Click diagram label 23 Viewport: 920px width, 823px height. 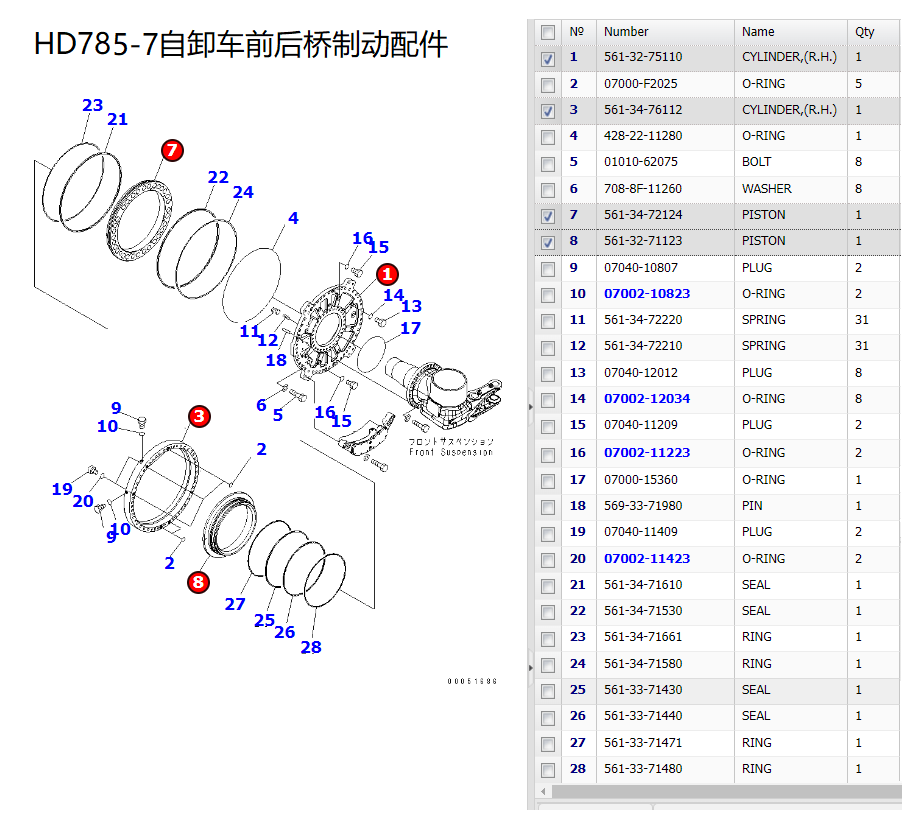tap(92, 105)
